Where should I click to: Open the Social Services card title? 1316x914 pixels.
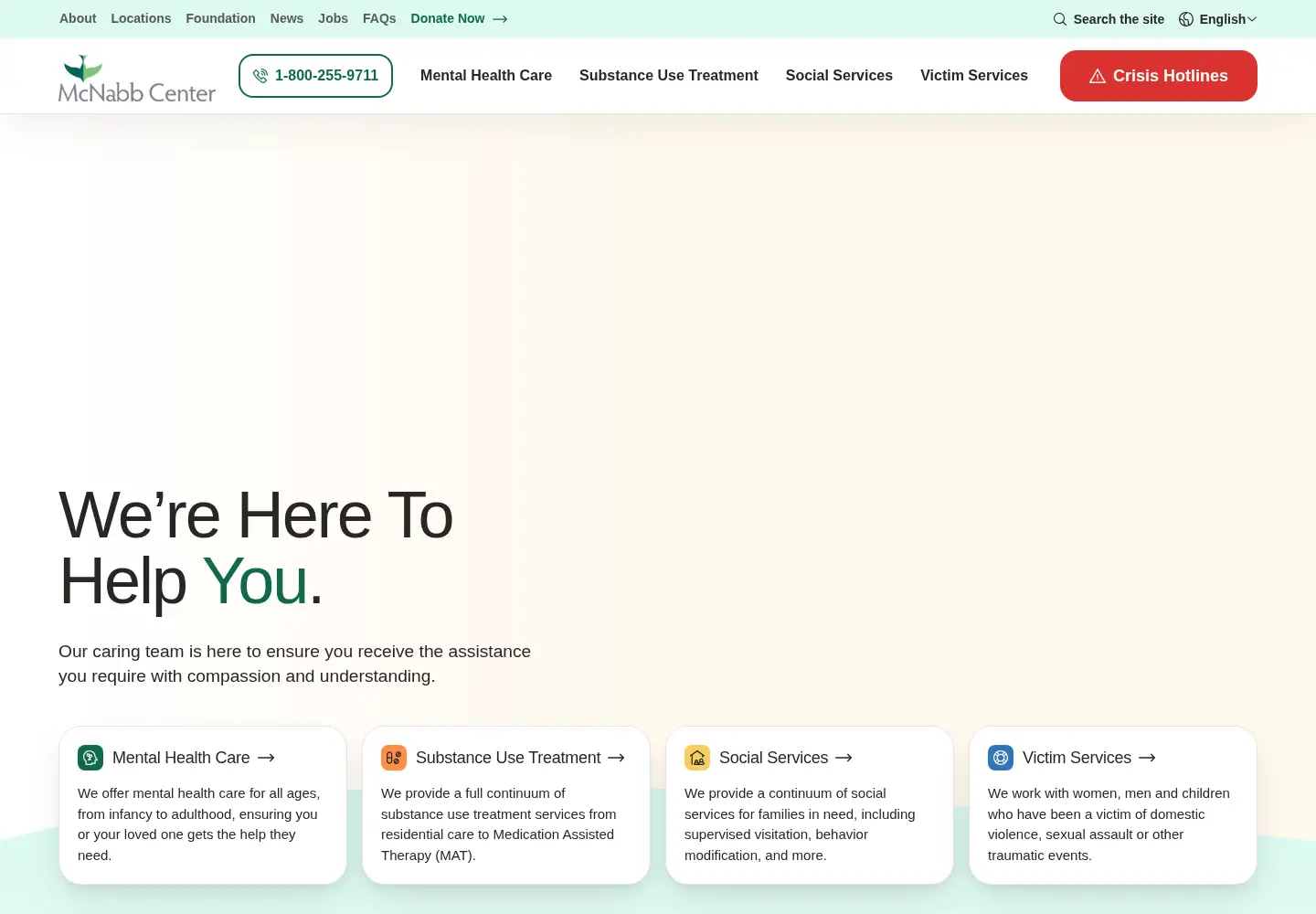click(773, 758)
